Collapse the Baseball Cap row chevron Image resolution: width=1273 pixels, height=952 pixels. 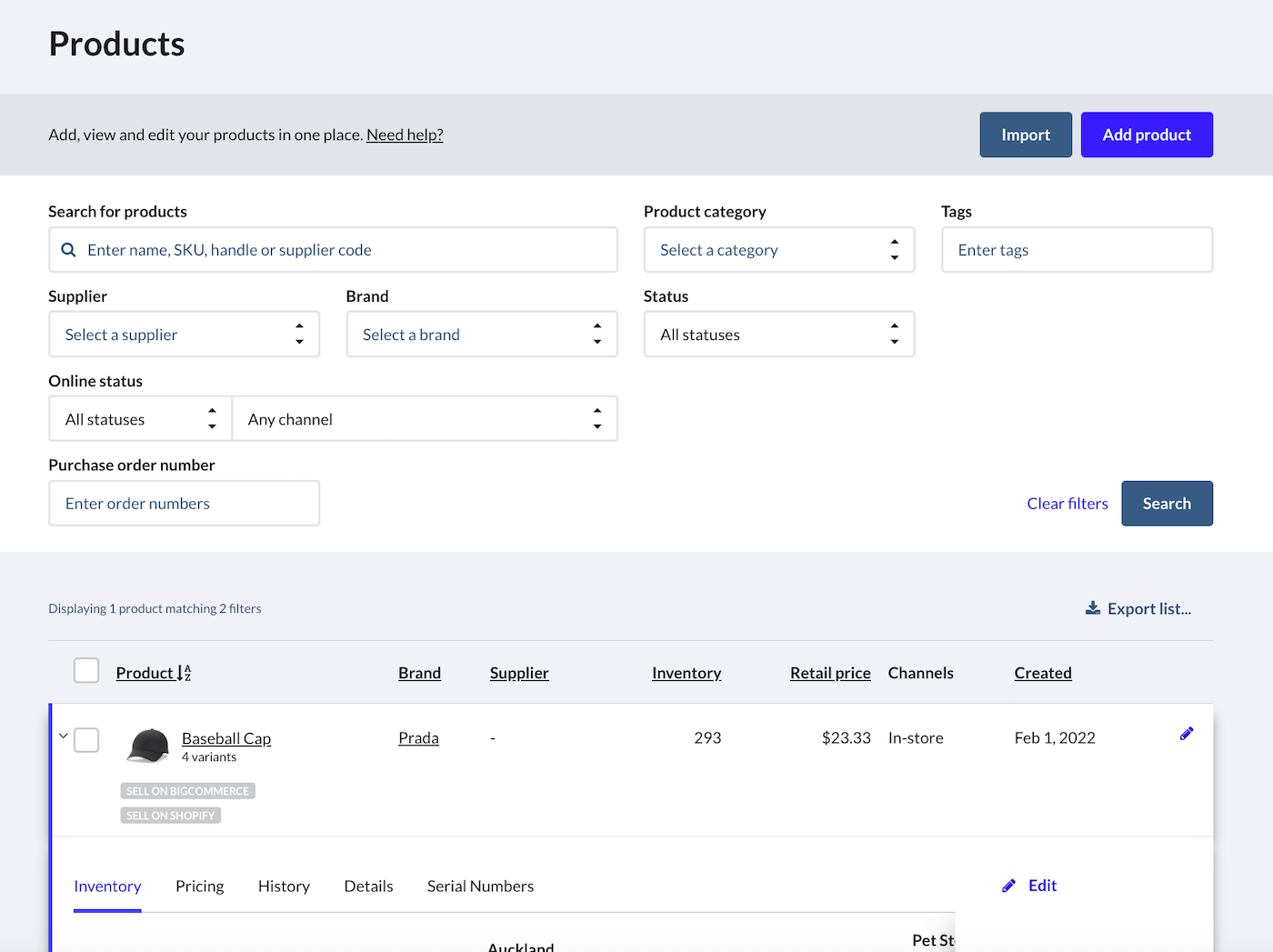pyautogui.click(x=63, y=737)
